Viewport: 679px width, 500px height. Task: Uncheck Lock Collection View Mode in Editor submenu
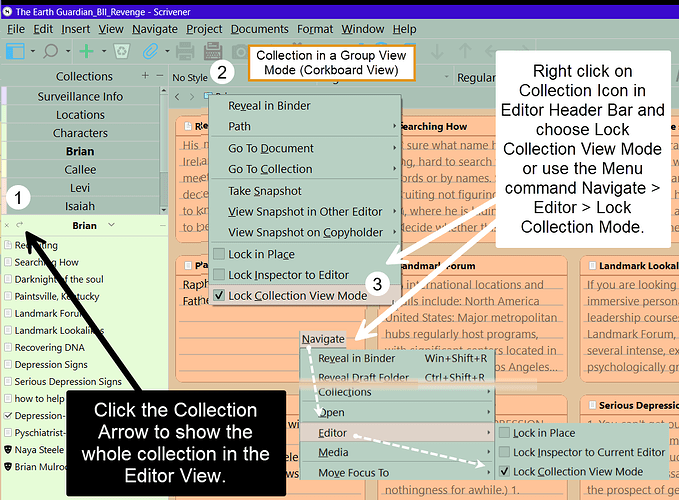(504, 471)
